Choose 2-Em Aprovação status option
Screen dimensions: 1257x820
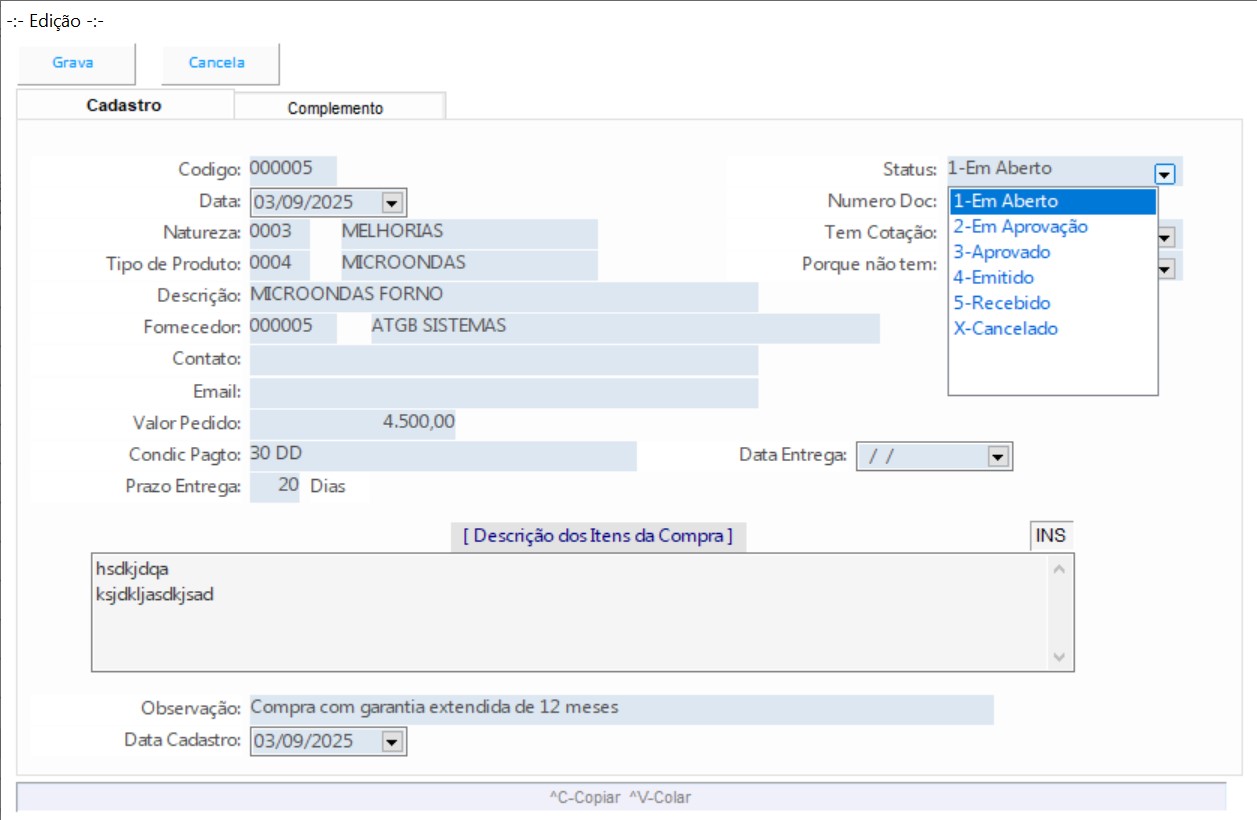point(1020,227)
